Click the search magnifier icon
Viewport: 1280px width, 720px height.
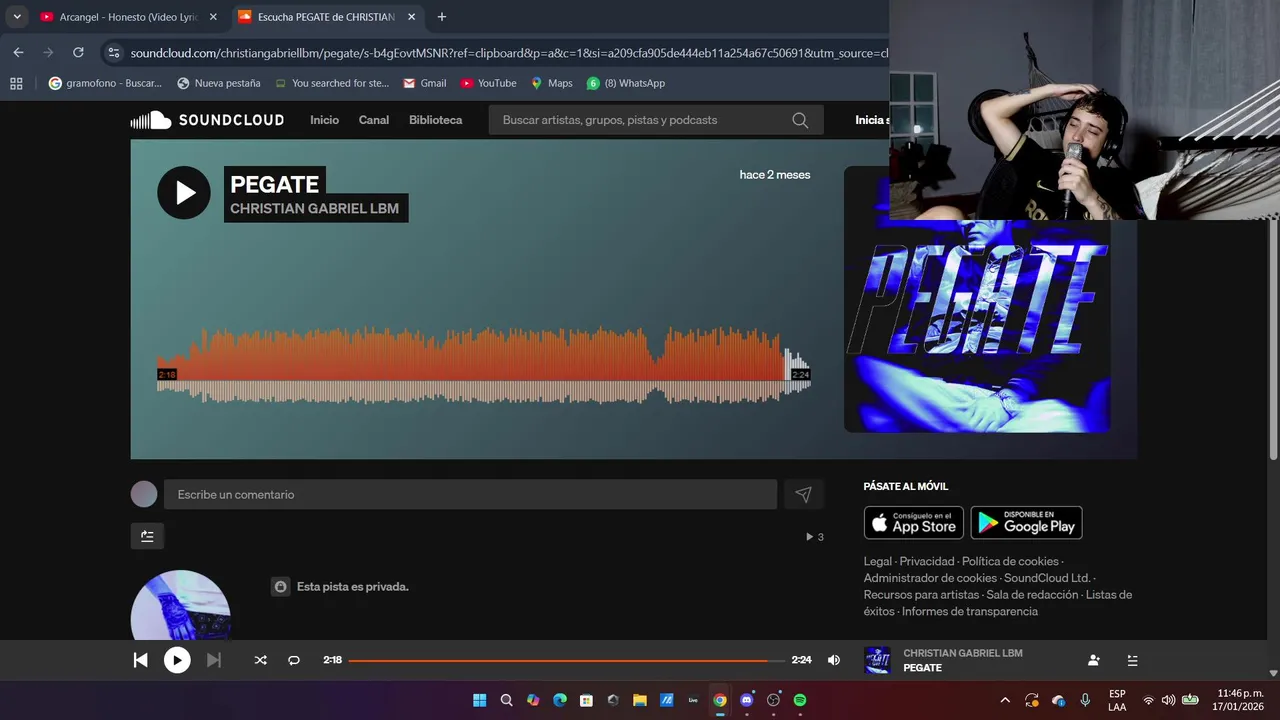800,120
